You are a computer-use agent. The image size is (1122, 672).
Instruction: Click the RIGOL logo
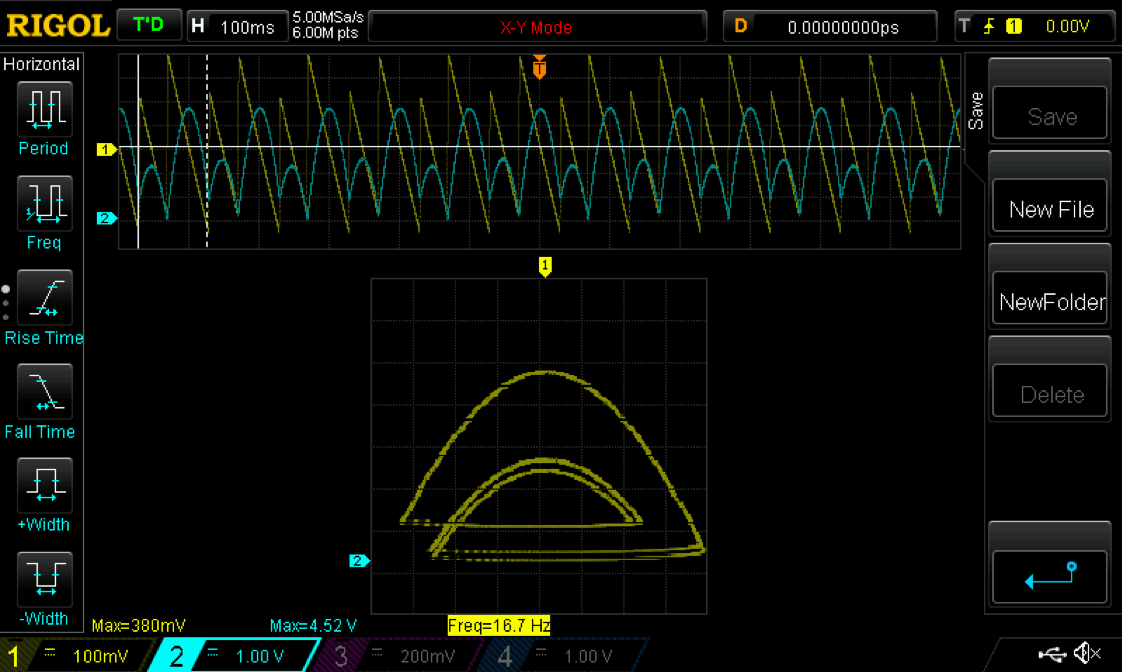click(x=57, y=26)
